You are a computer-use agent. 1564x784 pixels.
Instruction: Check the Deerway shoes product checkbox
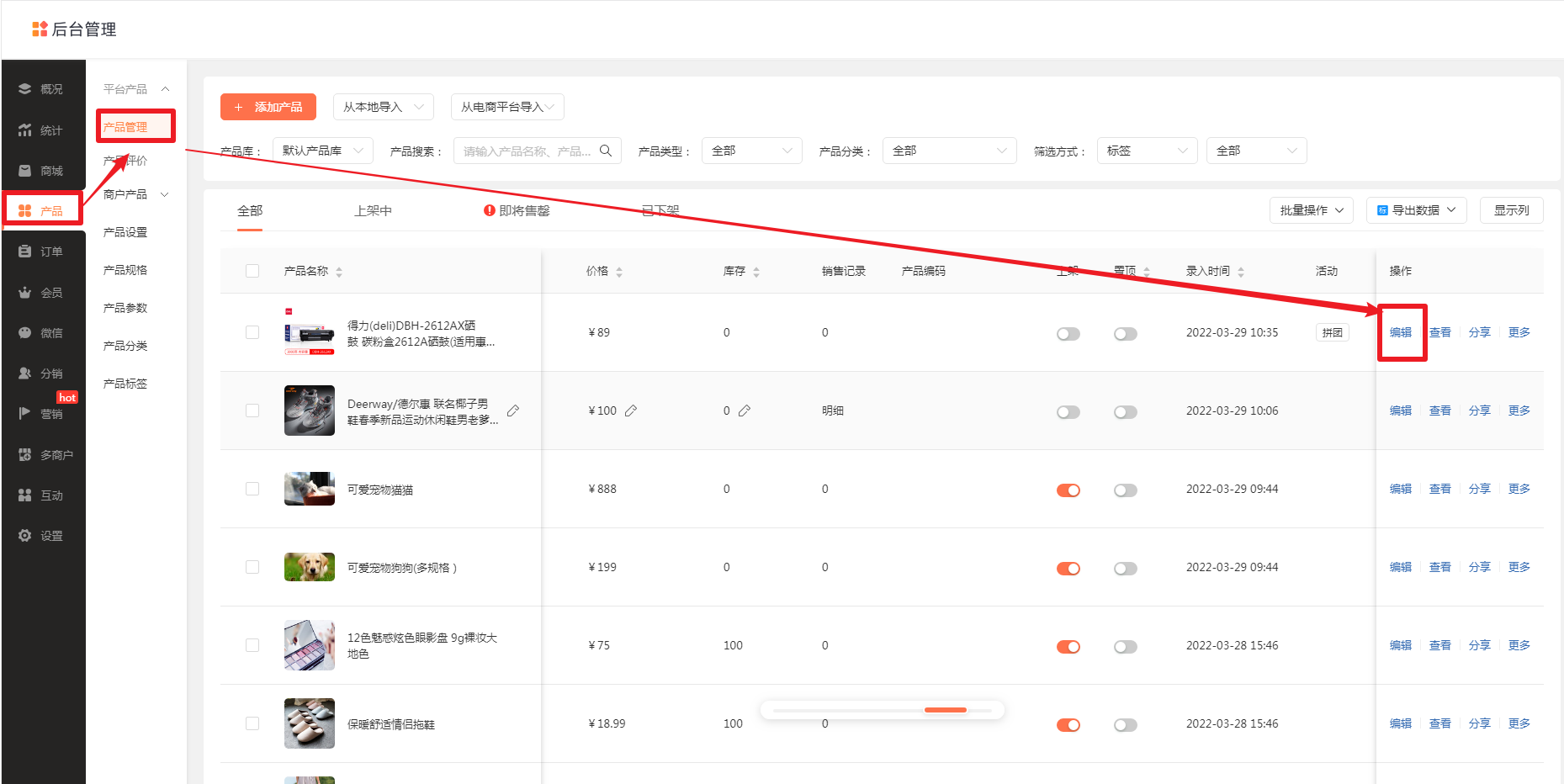pyautogui.click(x=252, y=411)
